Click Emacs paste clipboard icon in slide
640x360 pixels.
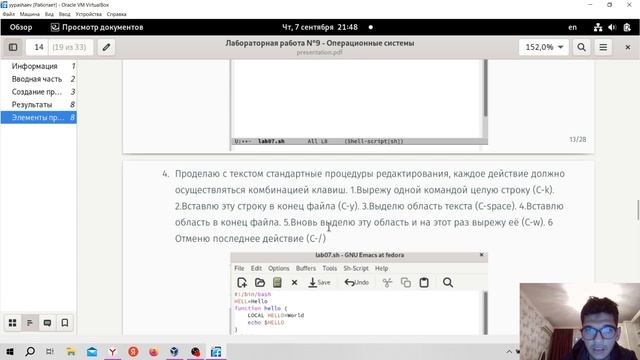(424, 282)
